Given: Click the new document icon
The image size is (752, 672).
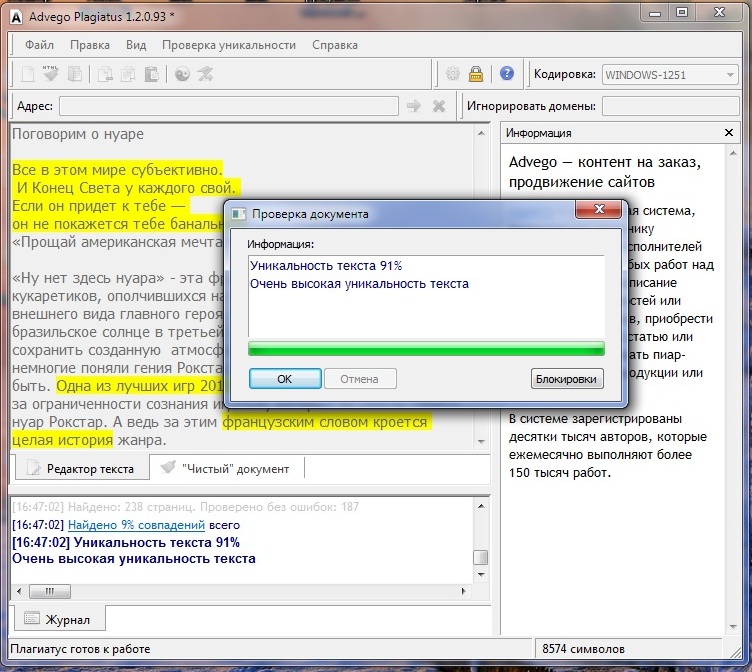Looking at the screenshot, I should [x=28, y=74].
